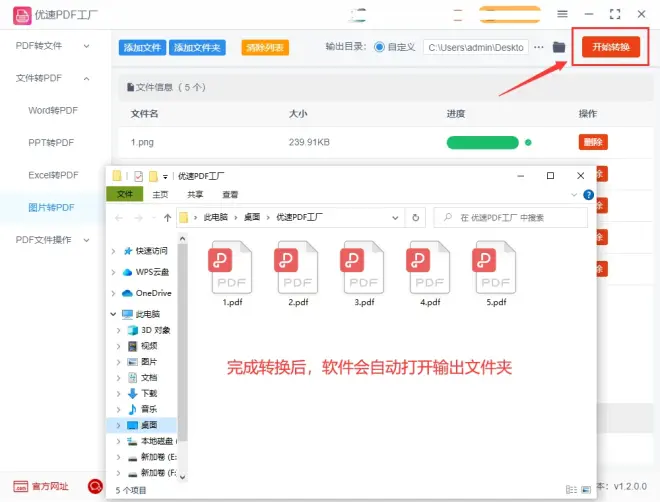The width and height of the screenshot is (660, 502).
Task: Collapse the 文件转PDF sidebar section
Action: click(88, 78)
